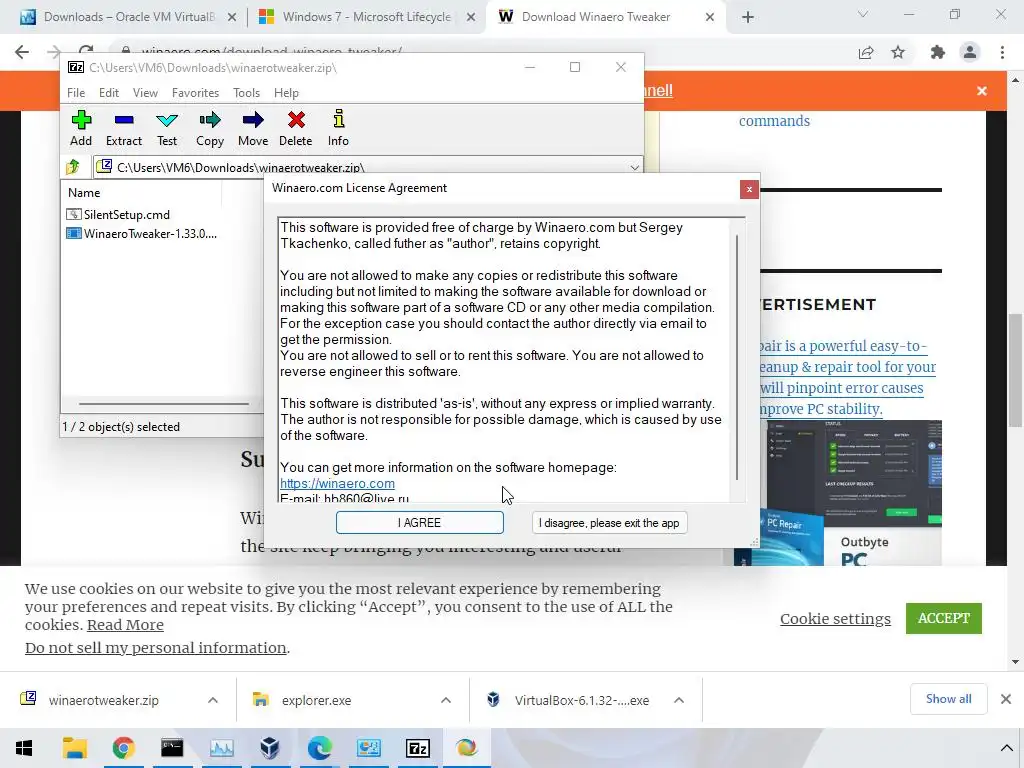Click the Test archive icon in 7-Zip
Screen dimensions: 1024x768
tap(167, 128)
